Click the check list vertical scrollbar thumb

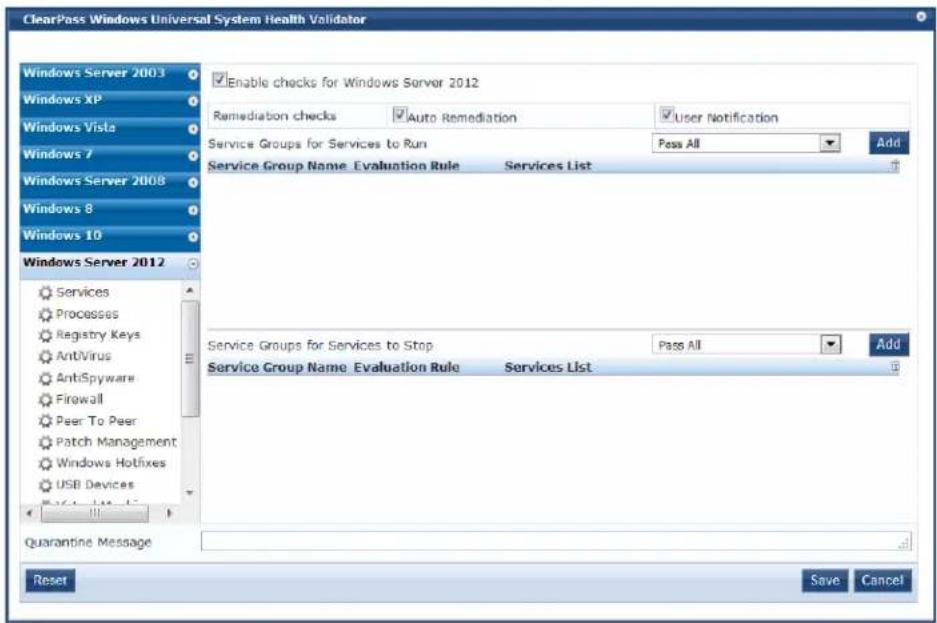tap(190, 358)
